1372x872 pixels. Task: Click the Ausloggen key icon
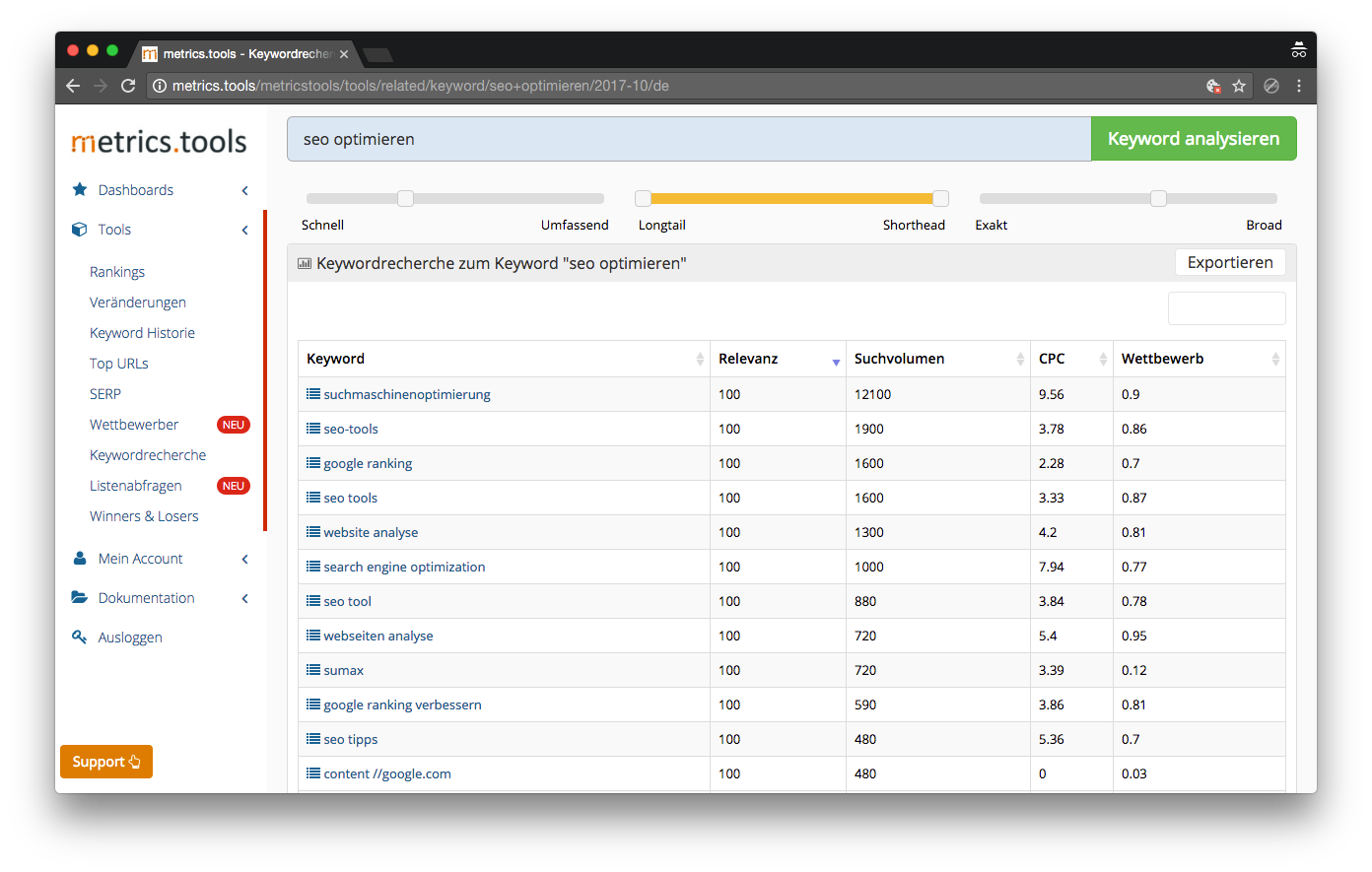pos(80,637)
